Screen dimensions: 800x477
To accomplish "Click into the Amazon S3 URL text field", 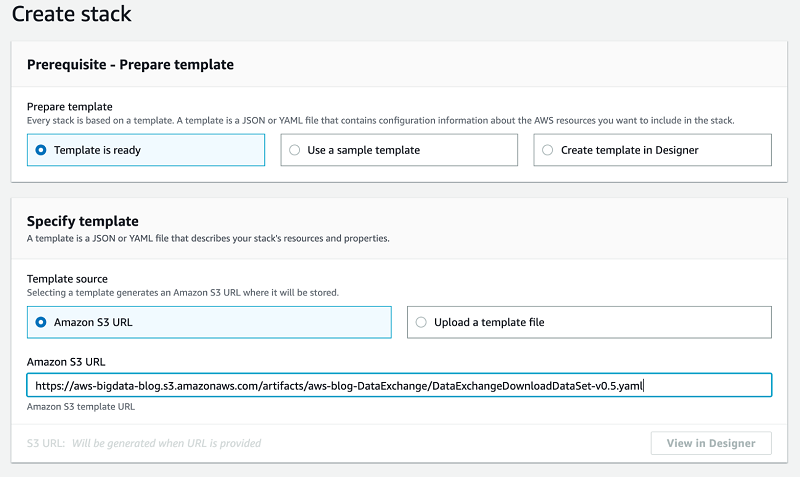I will coord(400,385).
